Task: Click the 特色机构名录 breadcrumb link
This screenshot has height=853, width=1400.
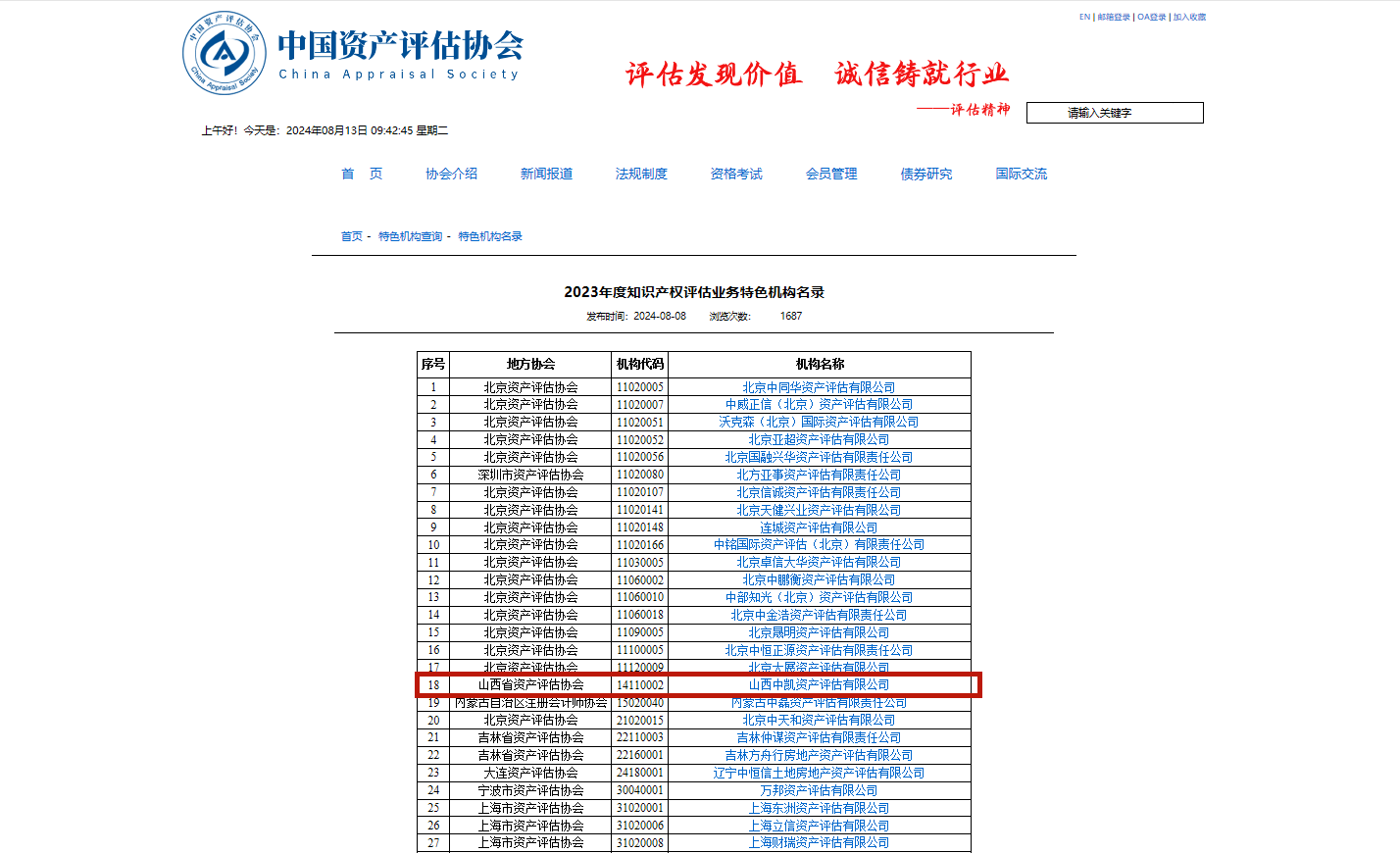Action: pos(490,236)
